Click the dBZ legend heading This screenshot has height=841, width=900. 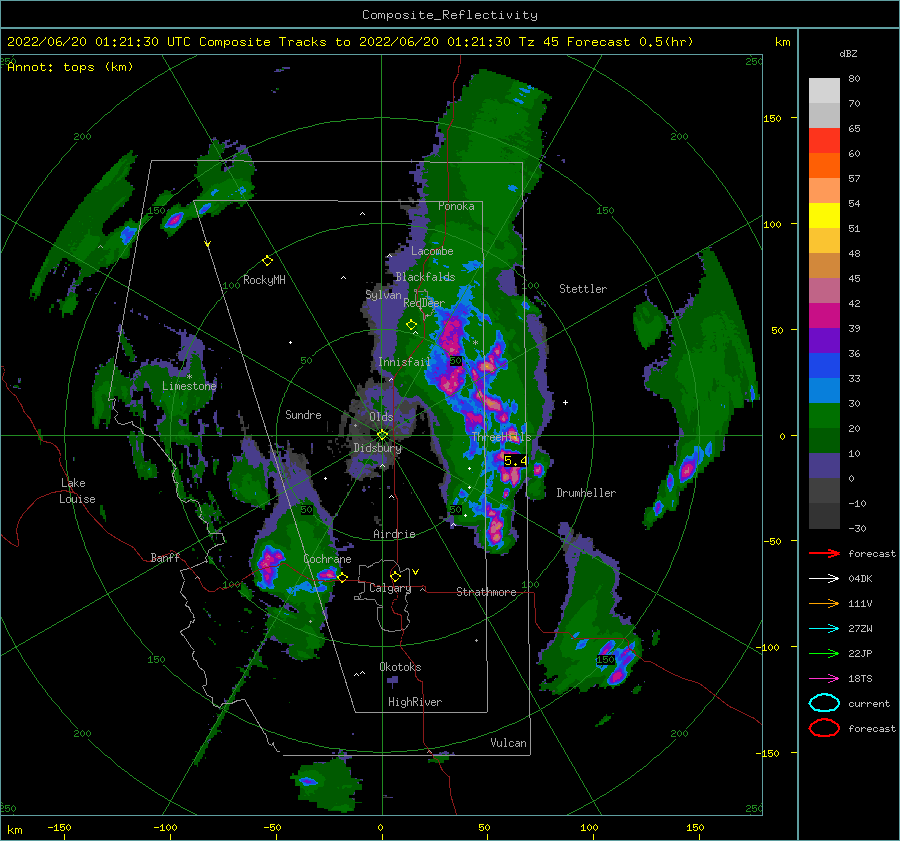(x=848, y=54)
